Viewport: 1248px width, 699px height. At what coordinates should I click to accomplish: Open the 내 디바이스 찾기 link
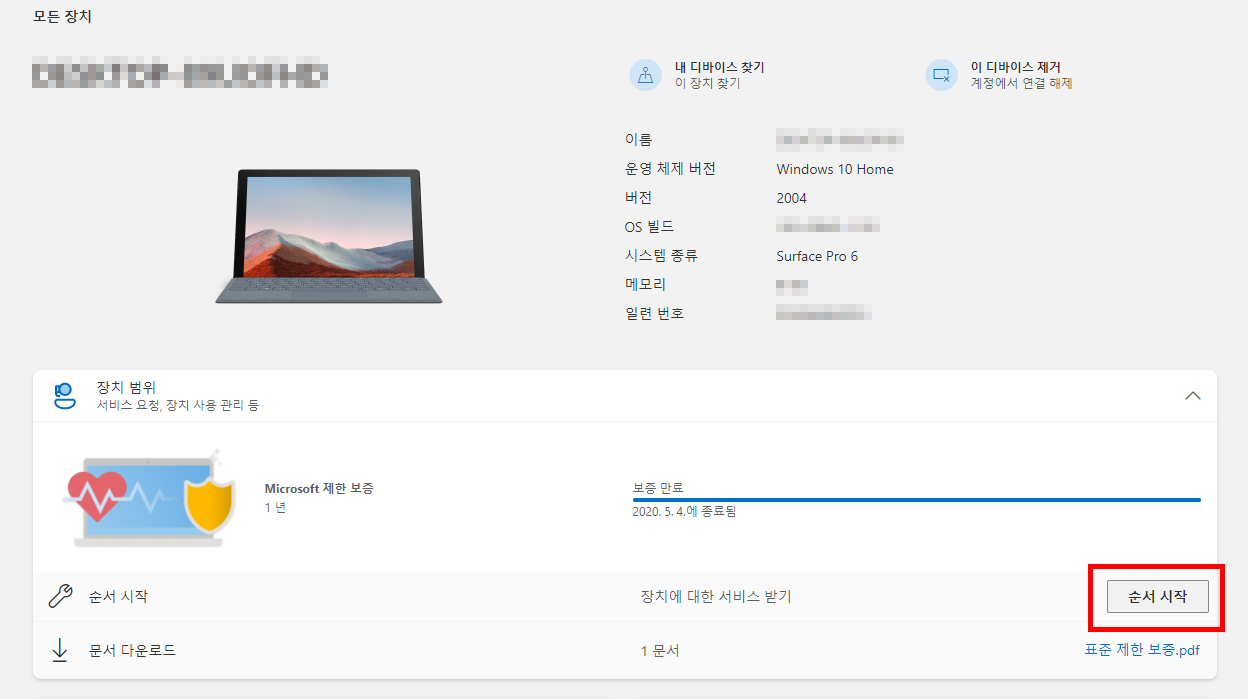[x=719, y=67]
